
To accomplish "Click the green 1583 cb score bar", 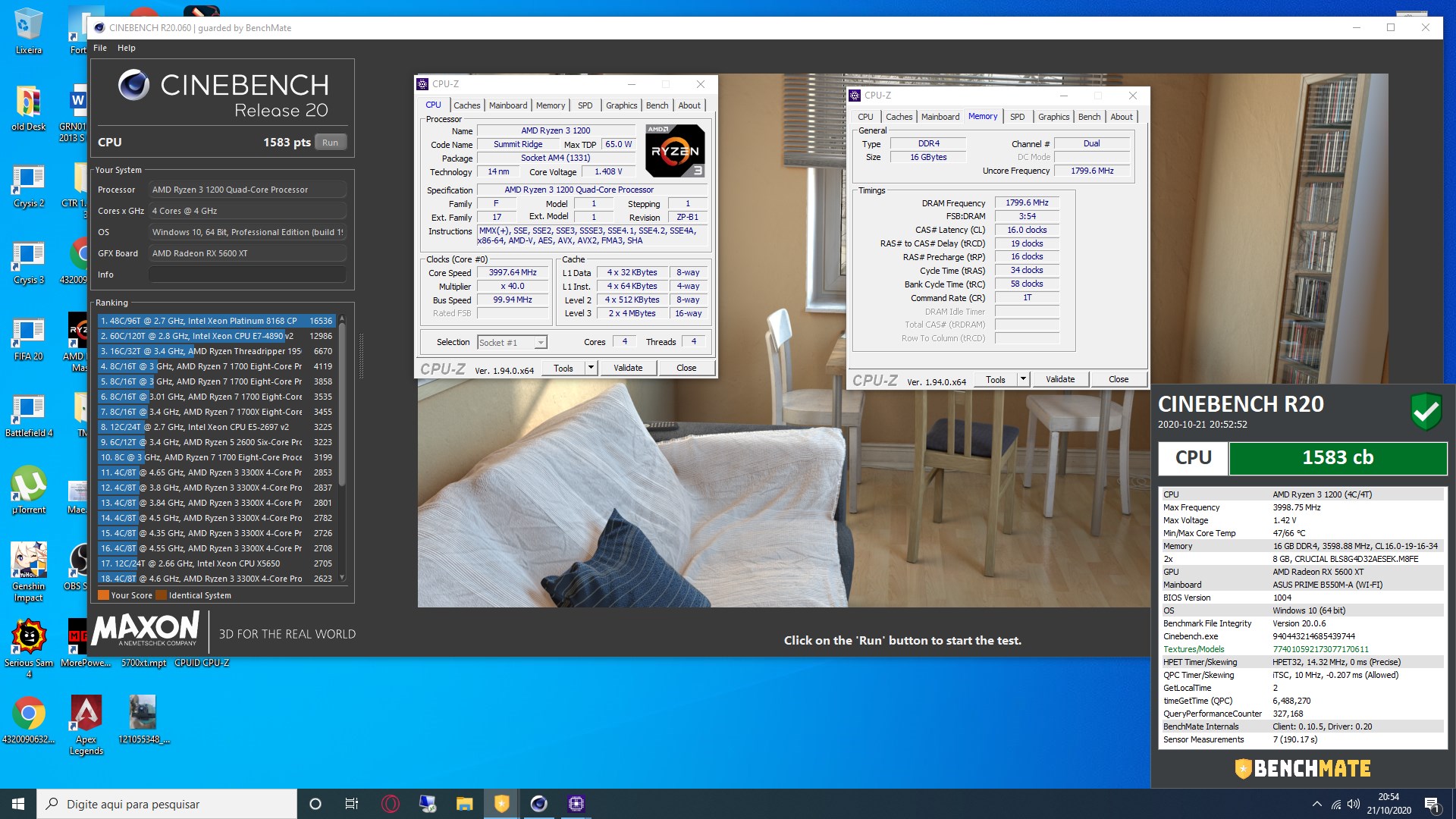I will coord(1338,458).
